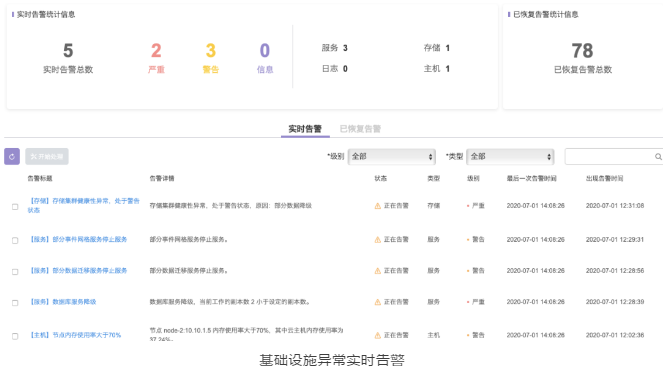Select checkbox for 节点内存使用率大于70% alert
Viewport: 671px width, 370px height.
(x=15, y=336)
